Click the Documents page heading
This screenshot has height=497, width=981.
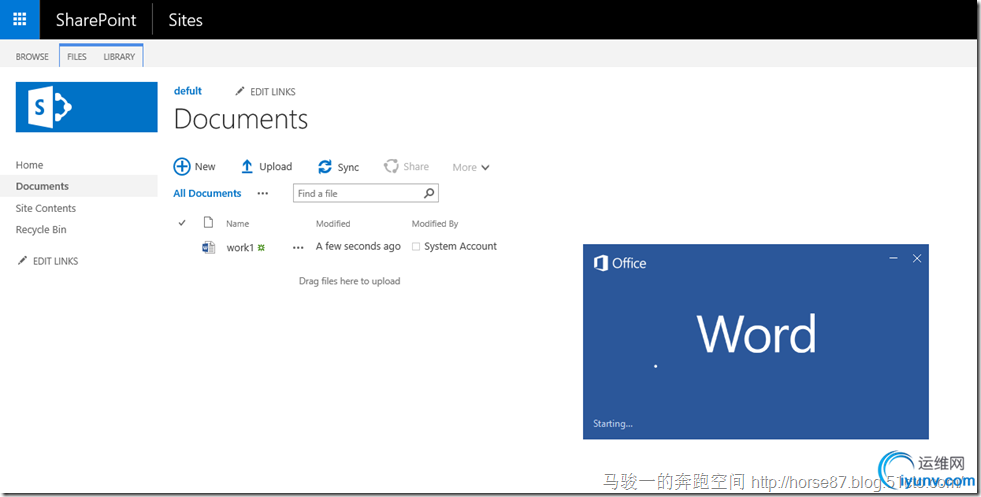(x=241, y=119)
